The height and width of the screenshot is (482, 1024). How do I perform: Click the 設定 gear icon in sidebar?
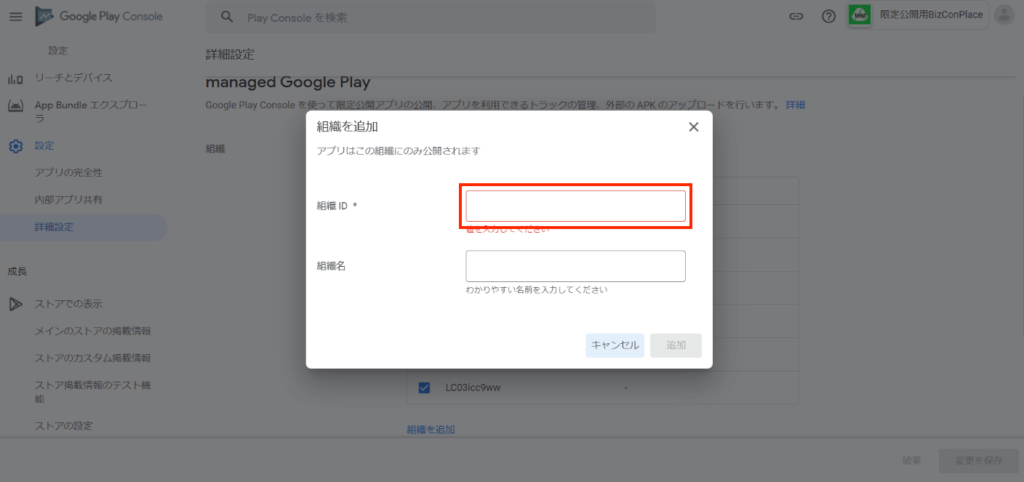pos(15,146)
